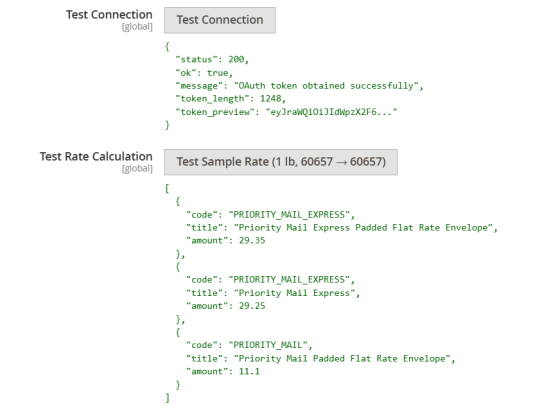Click [global] scope label under Test Rate Calculation
The width and height of the screenshot is (560, 409).
point(137,168)
